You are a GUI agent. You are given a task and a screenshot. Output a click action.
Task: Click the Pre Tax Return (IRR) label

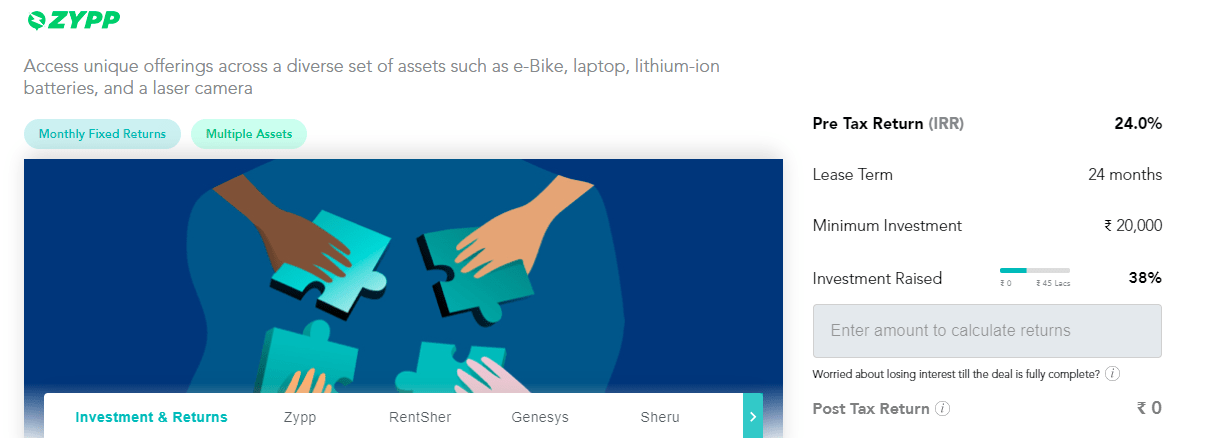coord(888,124)
